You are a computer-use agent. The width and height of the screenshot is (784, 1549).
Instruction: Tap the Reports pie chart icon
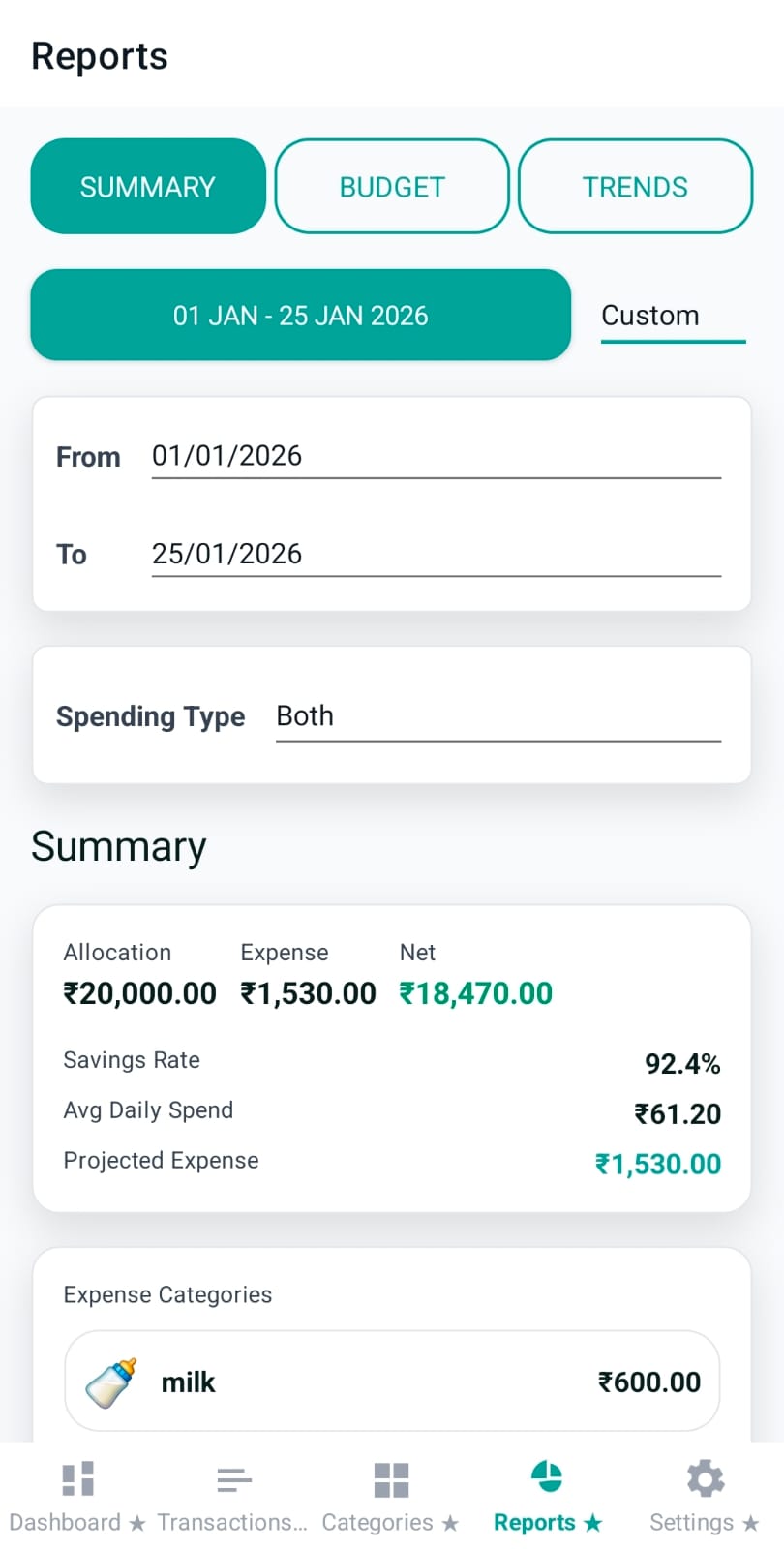[547, 1475]
